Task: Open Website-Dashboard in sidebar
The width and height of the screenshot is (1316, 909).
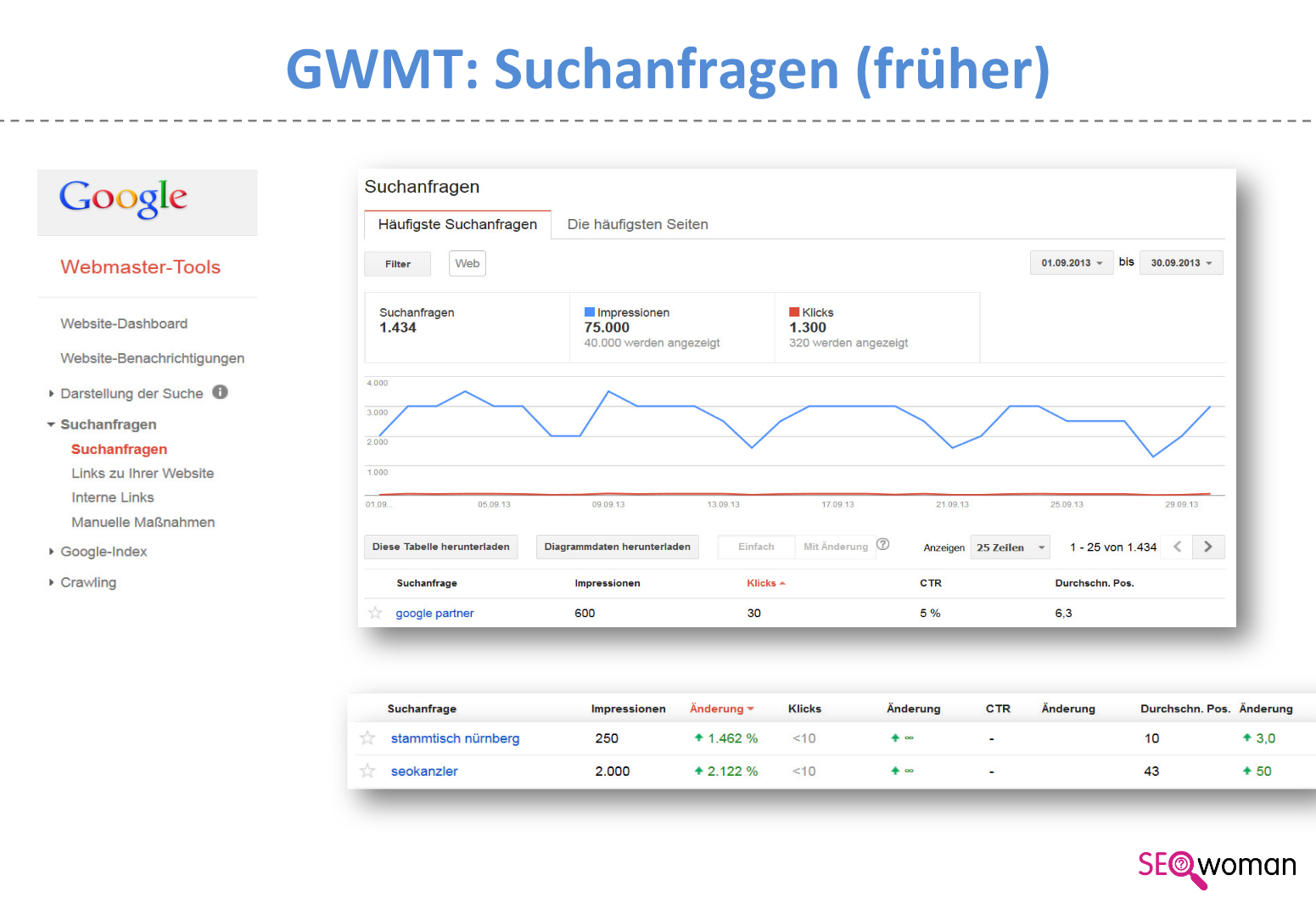Action: tap(124, 323)
